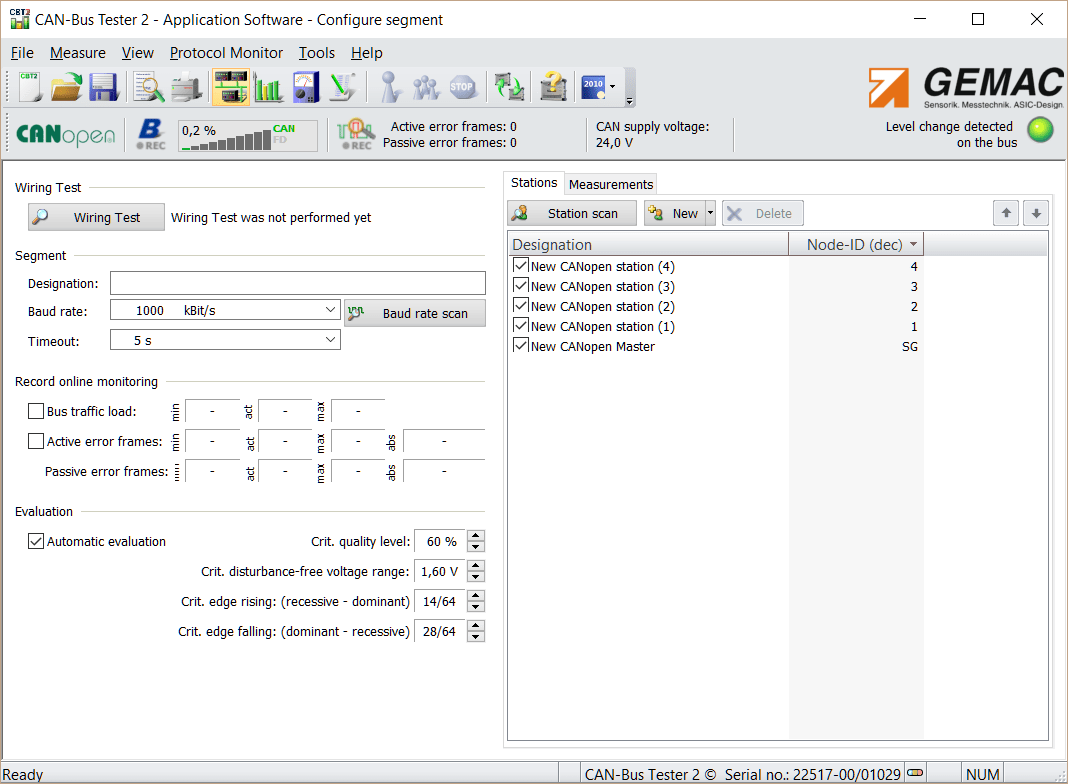Start a Station scan
The width and height of the screenshot is (1068, 784).
(572, 213)
